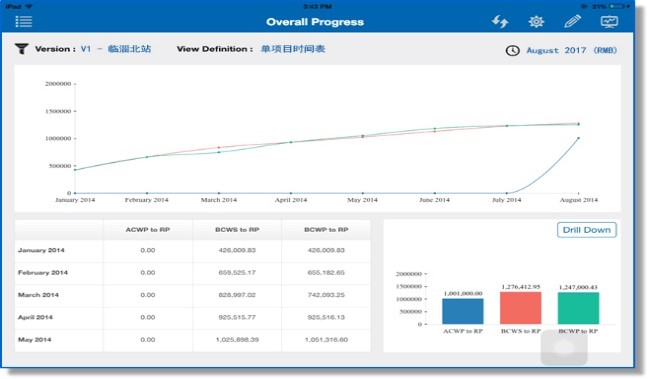
Task: Select the February 2014 table row
Action: tap(193, 273)
